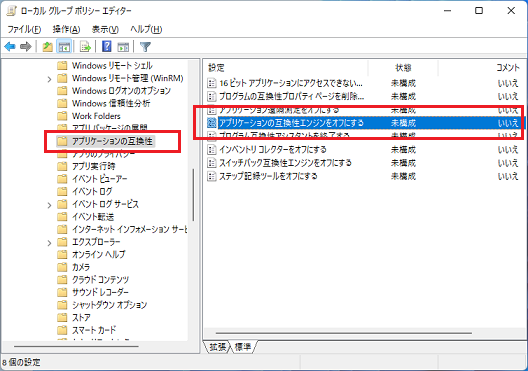The width and height of the screenshot is (528, 371).
Task: Click いいえ comment of インベントリ コレクター row
Action: pos(508,149)
